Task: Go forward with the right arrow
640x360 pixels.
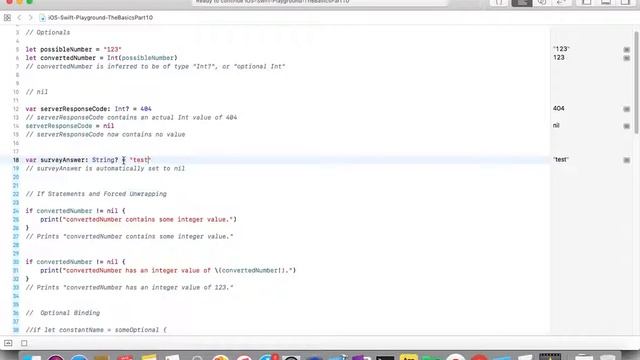Action: (x=30, y=18)
